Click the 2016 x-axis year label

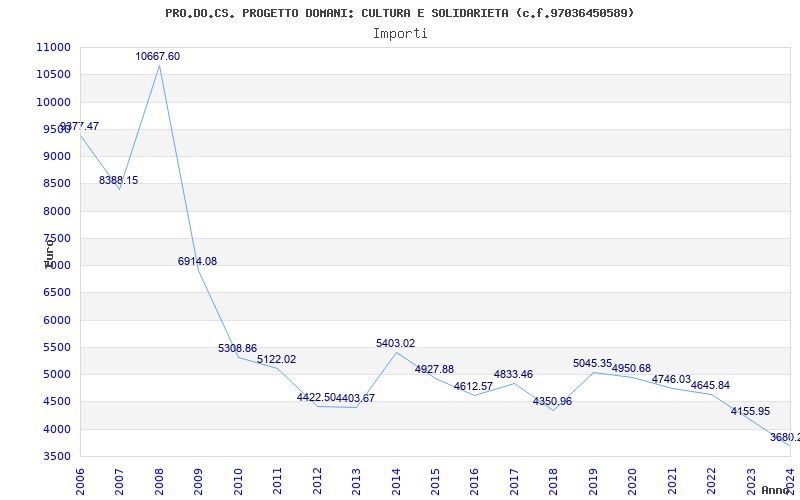[474, 481]
